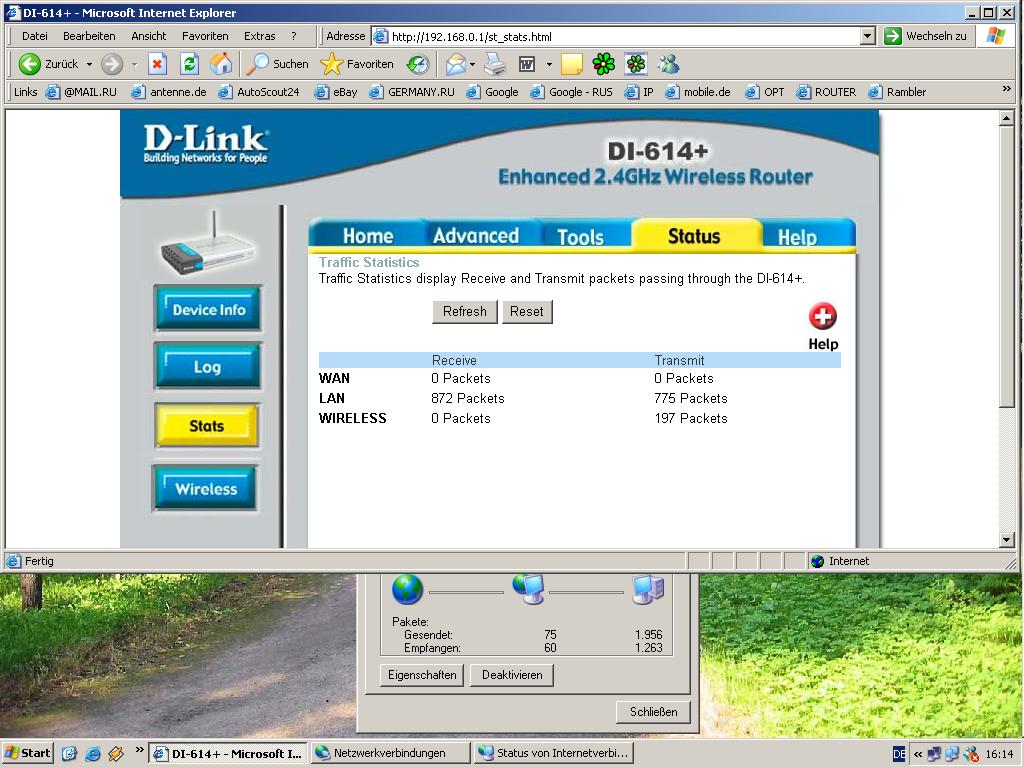
Task: Open the antenne.de link bookmark
Action: tap(169, 92)
